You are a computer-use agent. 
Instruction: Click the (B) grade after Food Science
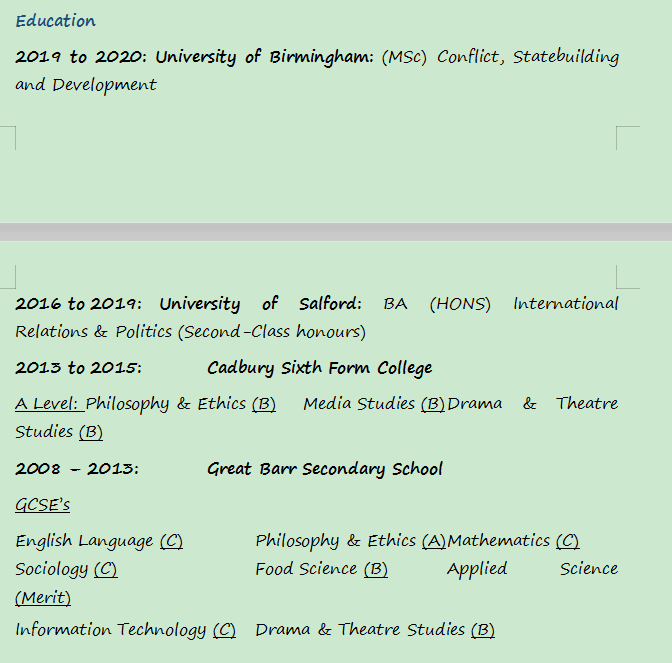[x=375, y=569]
